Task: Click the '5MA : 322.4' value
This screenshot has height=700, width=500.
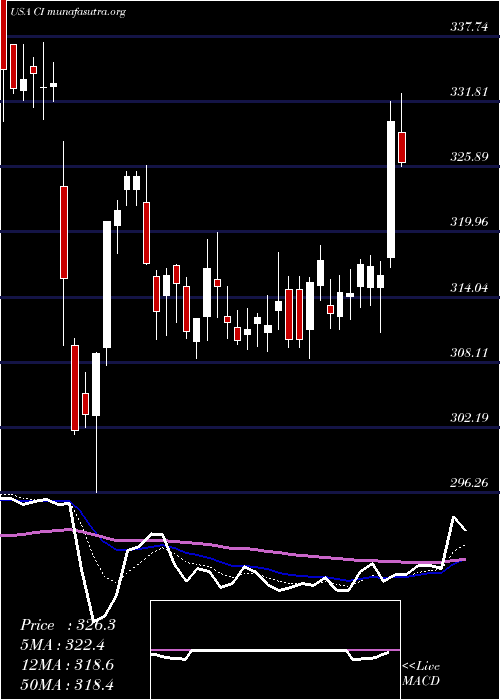Action: [65, 645]
